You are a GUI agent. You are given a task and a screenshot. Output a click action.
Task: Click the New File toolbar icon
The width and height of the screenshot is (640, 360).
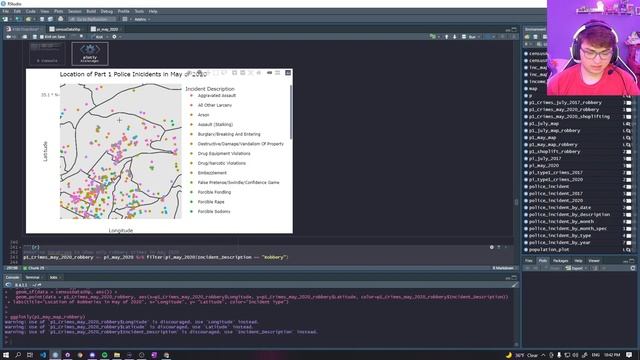[5, 19]
